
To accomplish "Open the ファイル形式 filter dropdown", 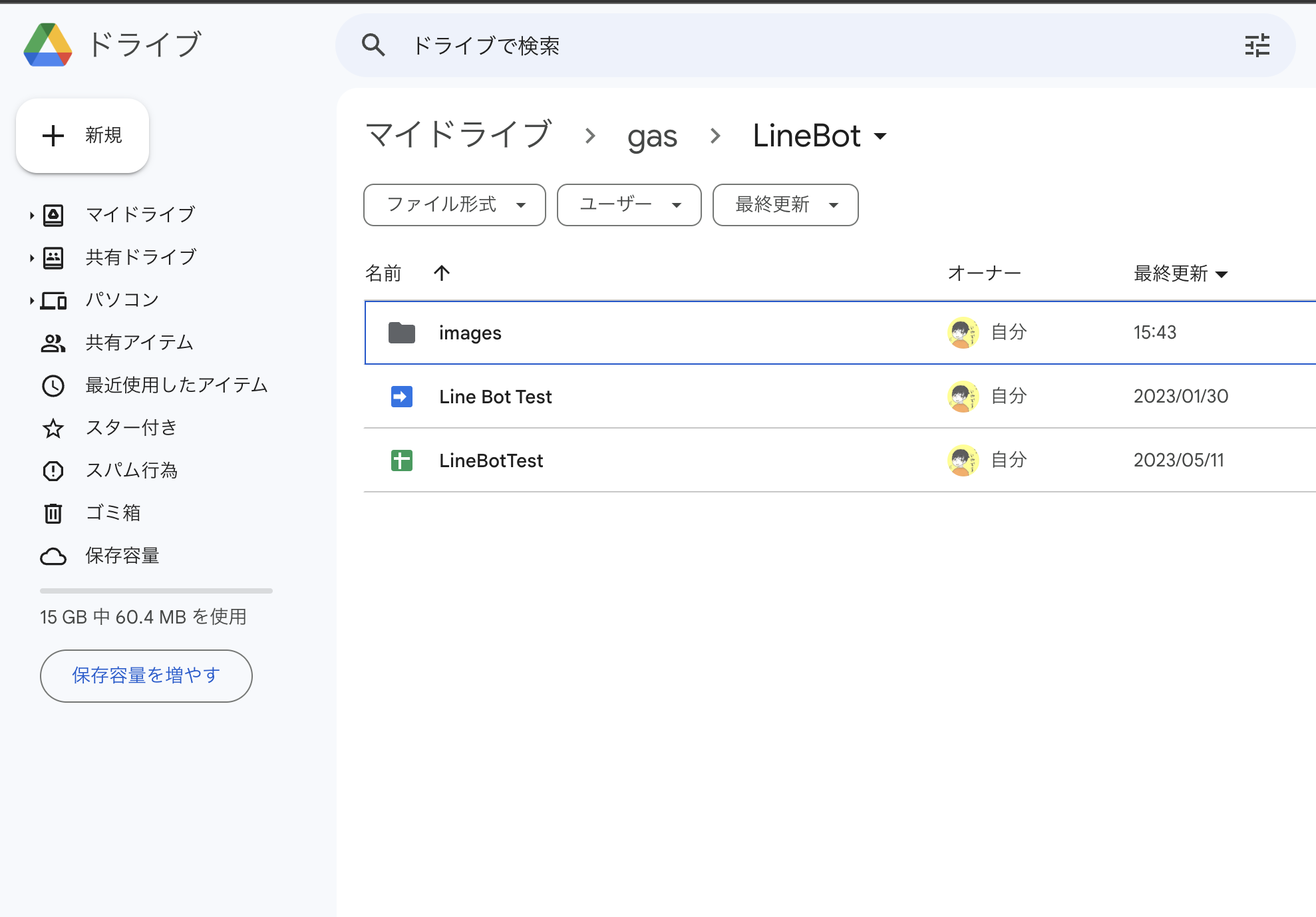I will click(454, 205).
